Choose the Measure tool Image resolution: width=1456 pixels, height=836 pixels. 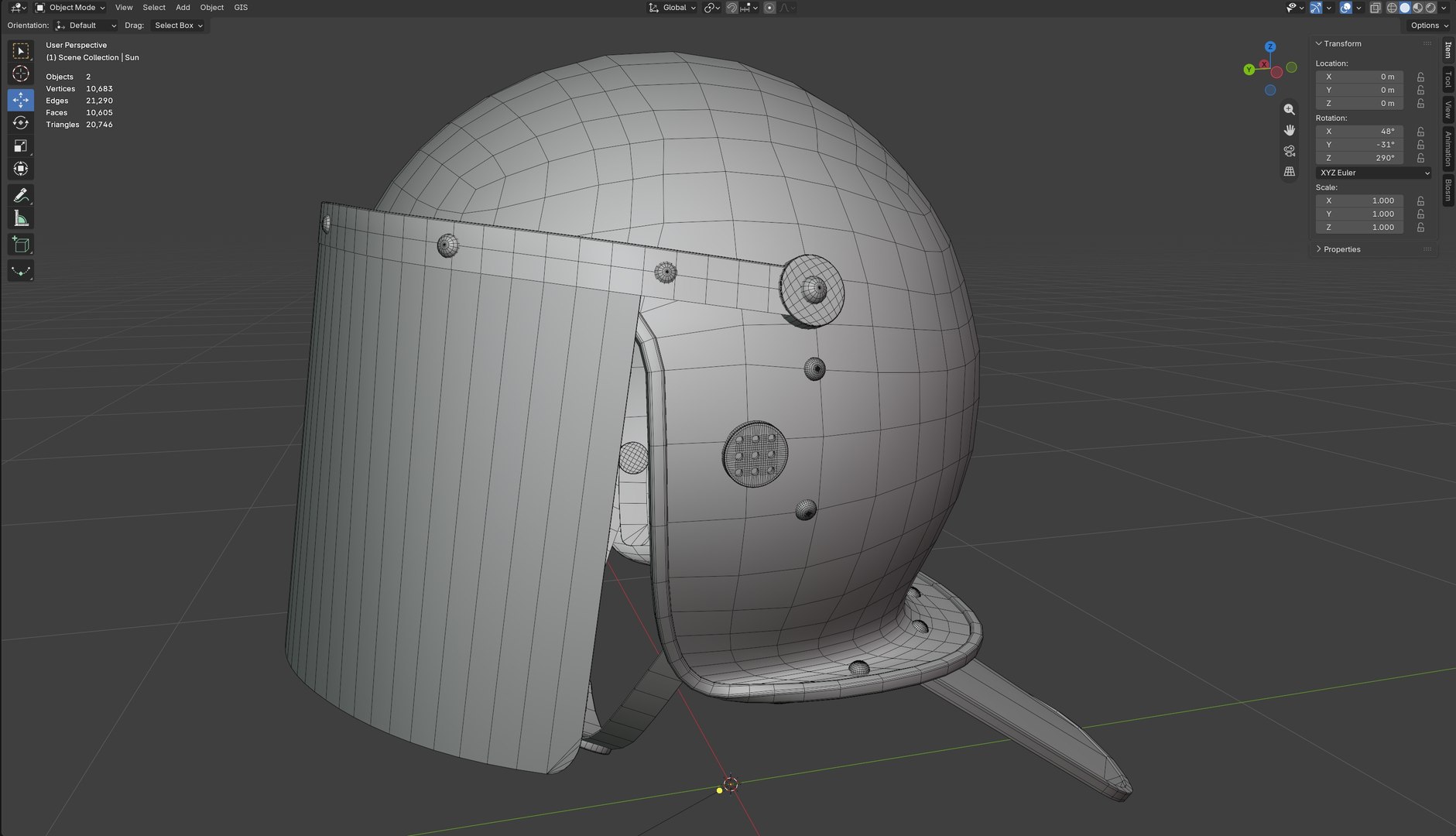click(x=21, y=219)
